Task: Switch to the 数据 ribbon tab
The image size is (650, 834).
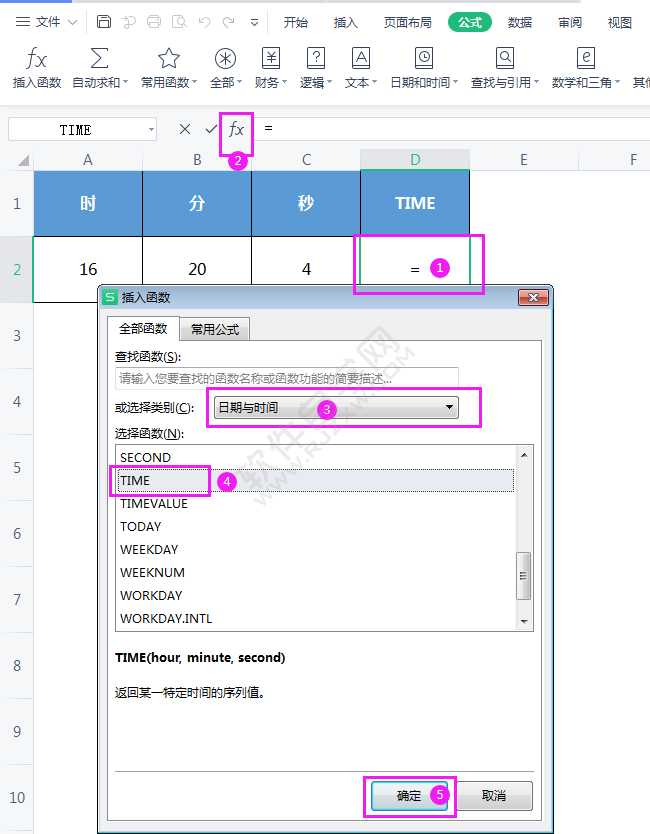Action: (x=520, y=22)
